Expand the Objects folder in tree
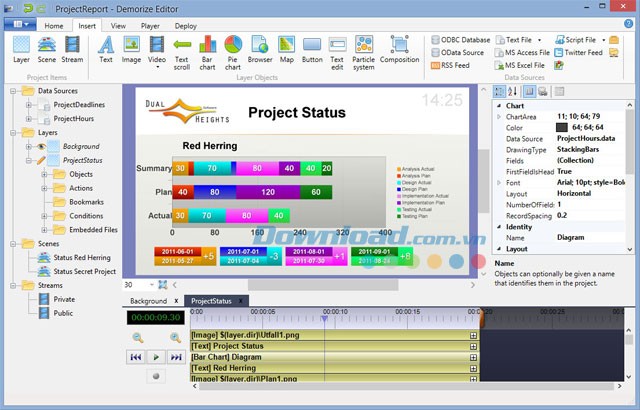Image resolution: width=640 pixels, height=410 pixels. (x=44, y=174)
